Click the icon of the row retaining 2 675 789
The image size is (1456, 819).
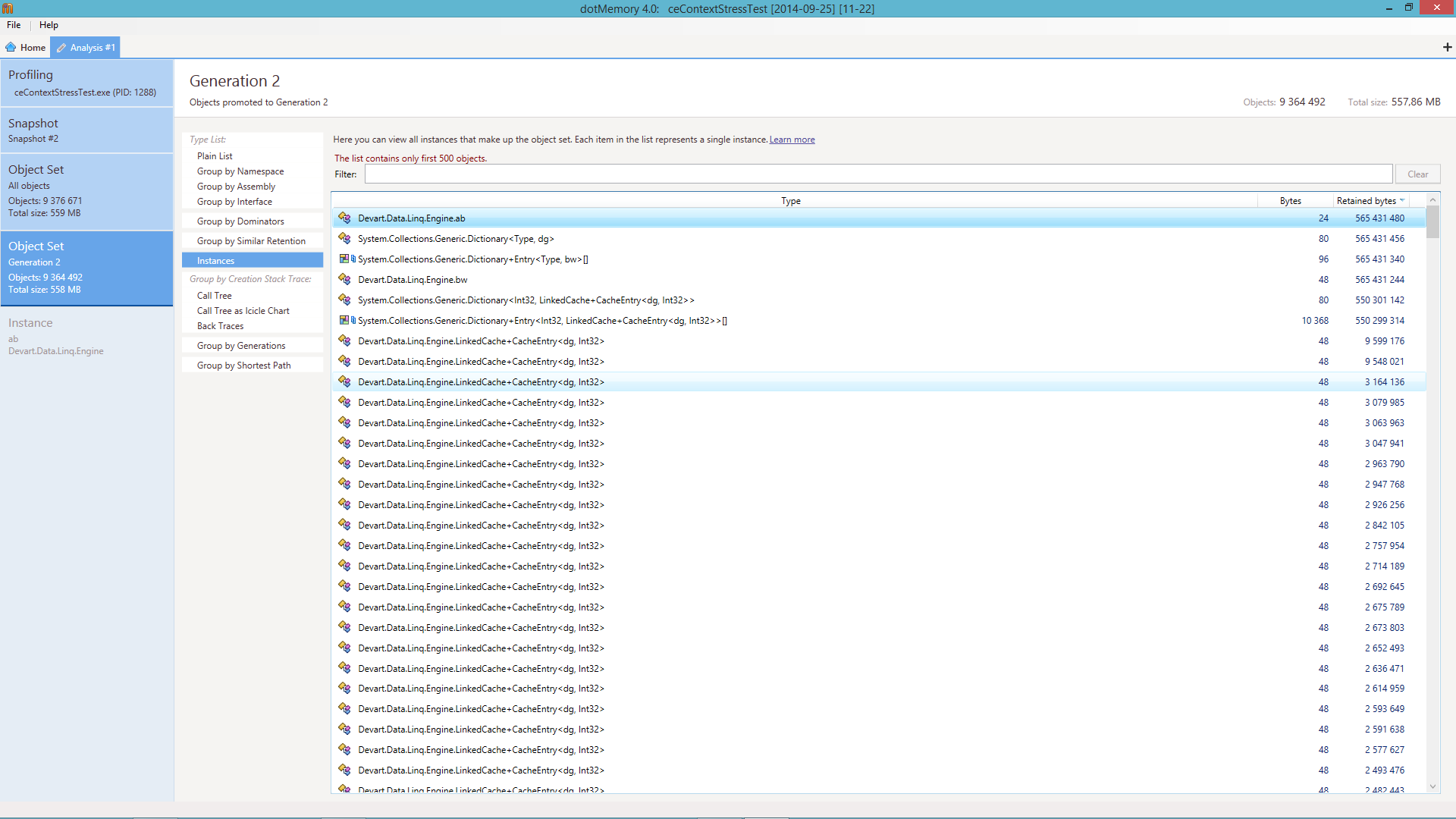[x=344, y=607]
